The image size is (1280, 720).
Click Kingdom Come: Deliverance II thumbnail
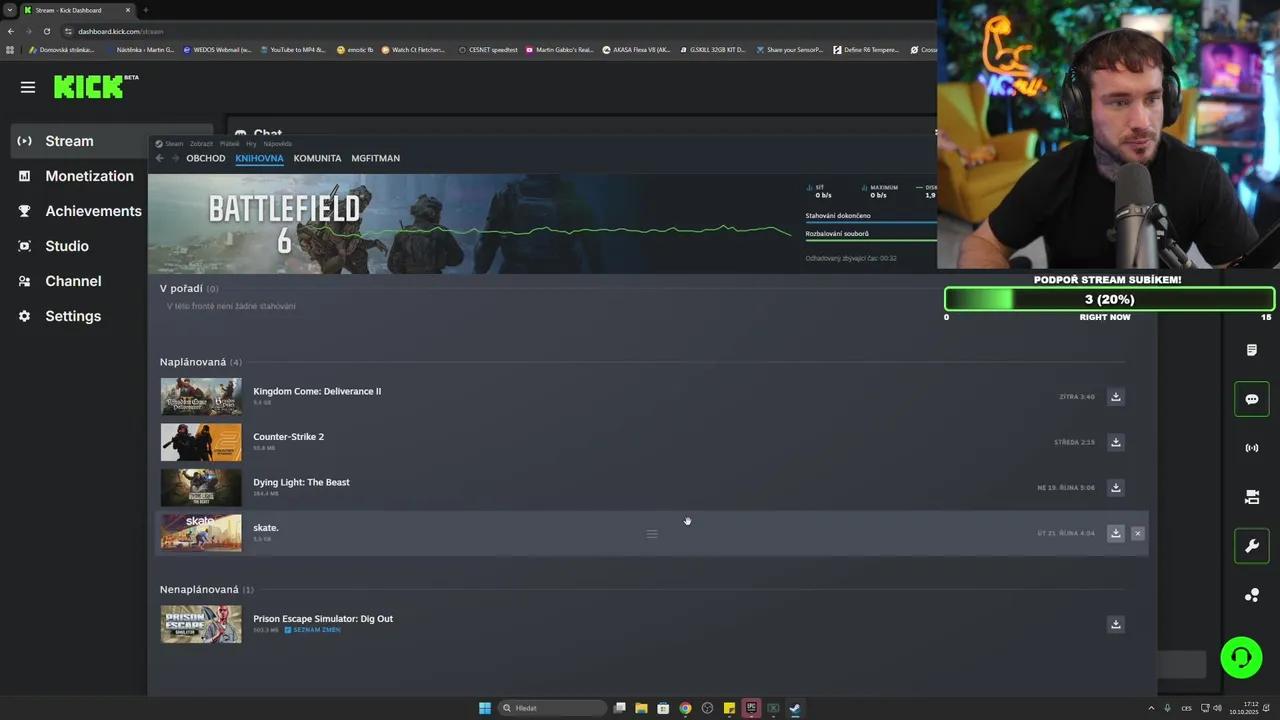[201, 397]
